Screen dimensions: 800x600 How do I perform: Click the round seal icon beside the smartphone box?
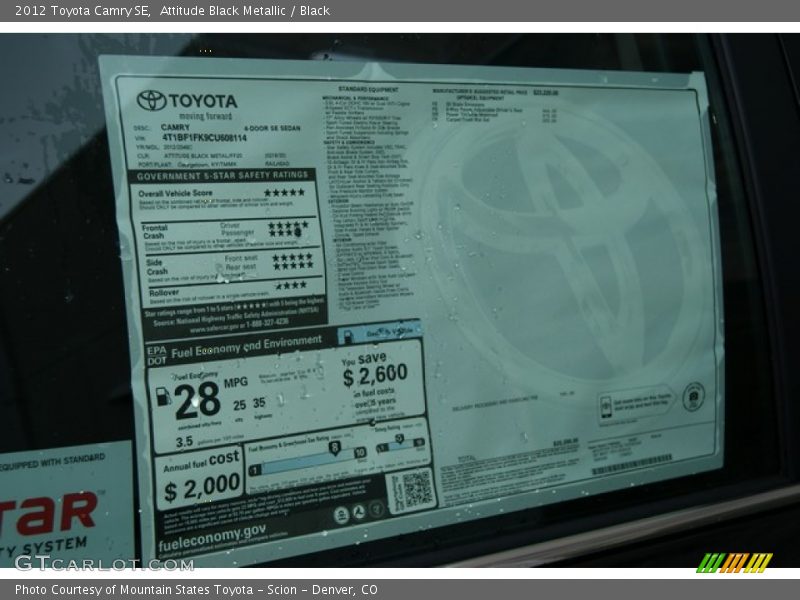pos(693,397)
